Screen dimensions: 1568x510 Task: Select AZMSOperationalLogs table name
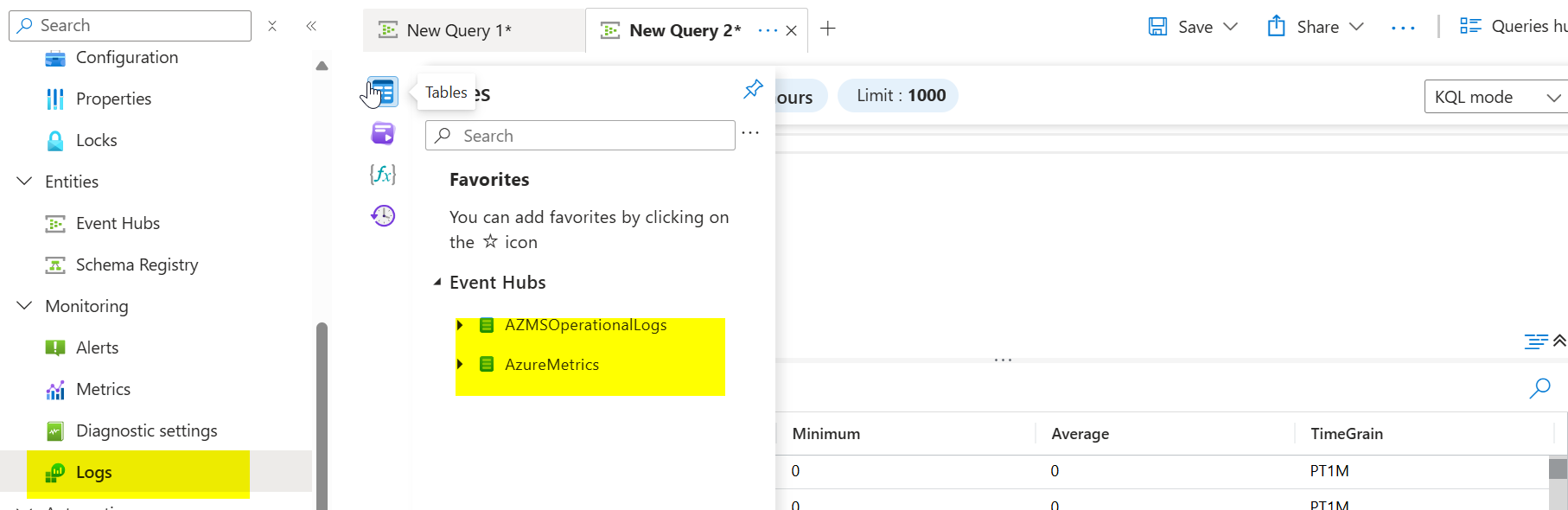586,325
